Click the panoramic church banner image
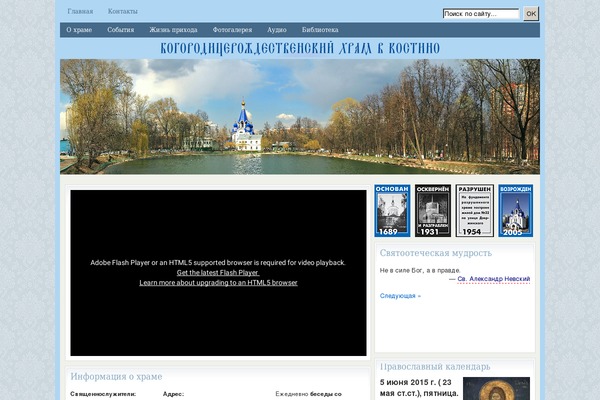 tap(300, 117)
